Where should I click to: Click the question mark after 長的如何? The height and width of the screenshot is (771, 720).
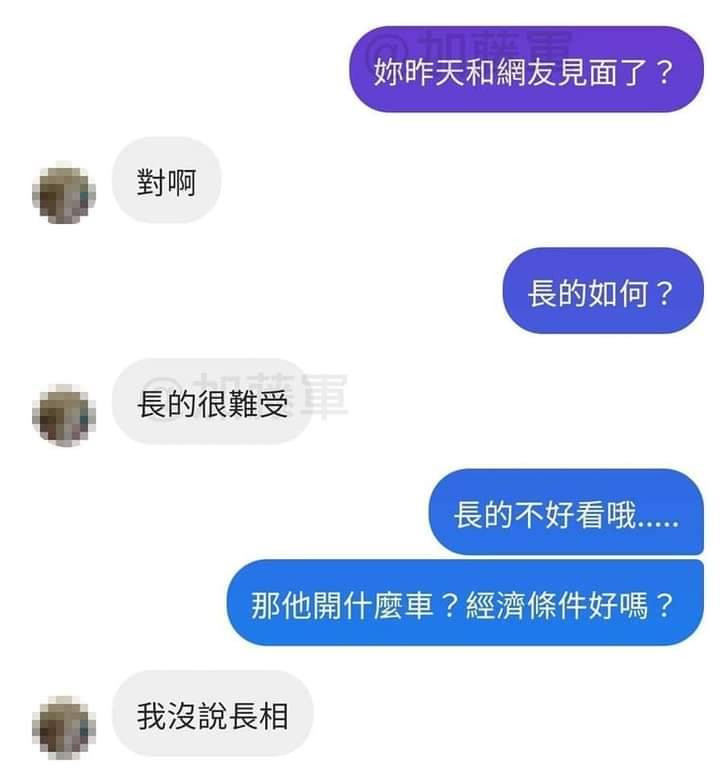pos(664,294)
